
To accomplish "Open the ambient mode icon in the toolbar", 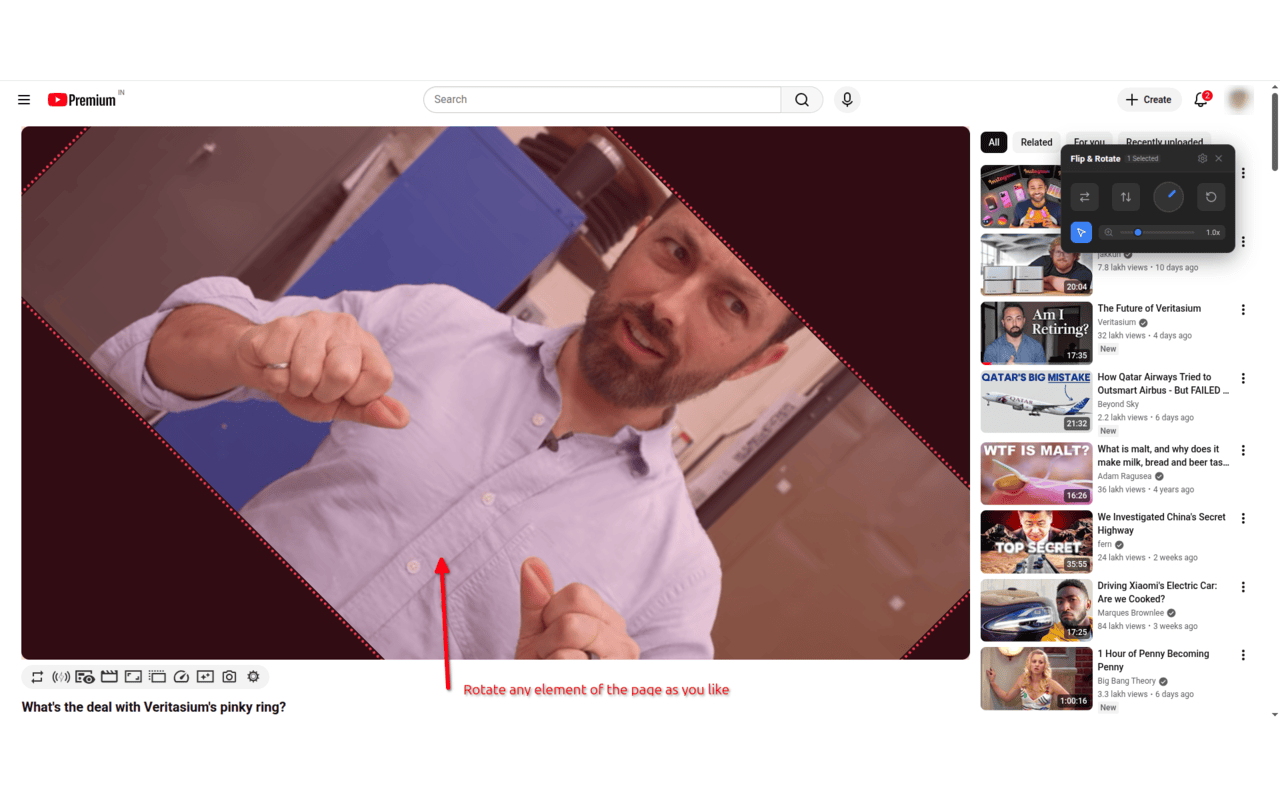I will (61, 677).
